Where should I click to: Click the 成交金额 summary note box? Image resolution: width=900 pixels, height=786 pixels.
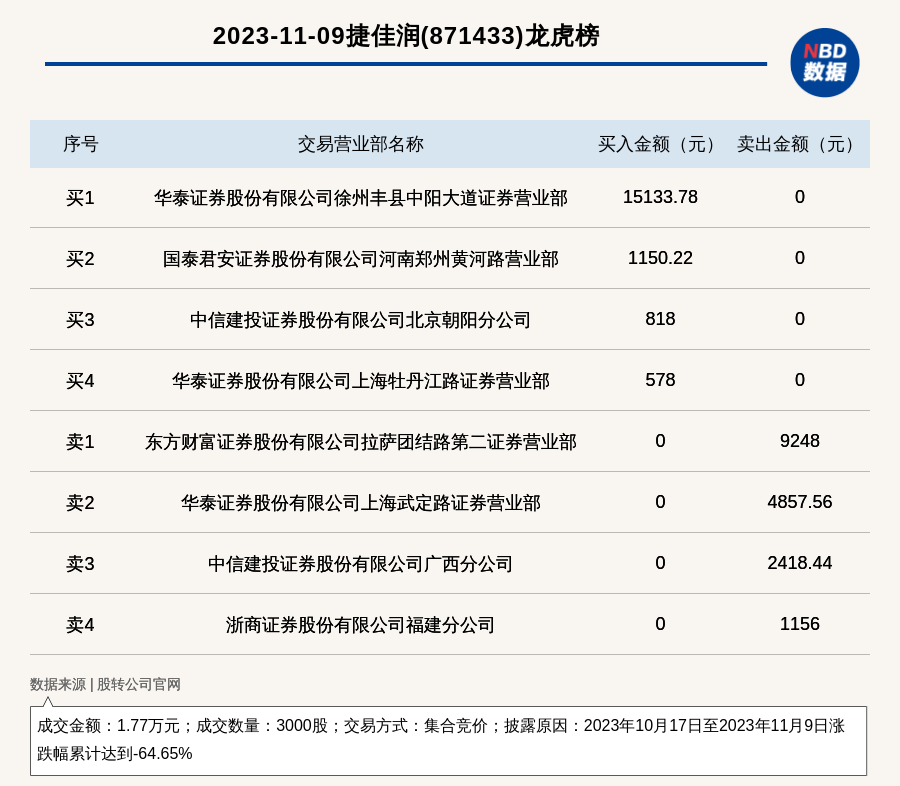448,741
